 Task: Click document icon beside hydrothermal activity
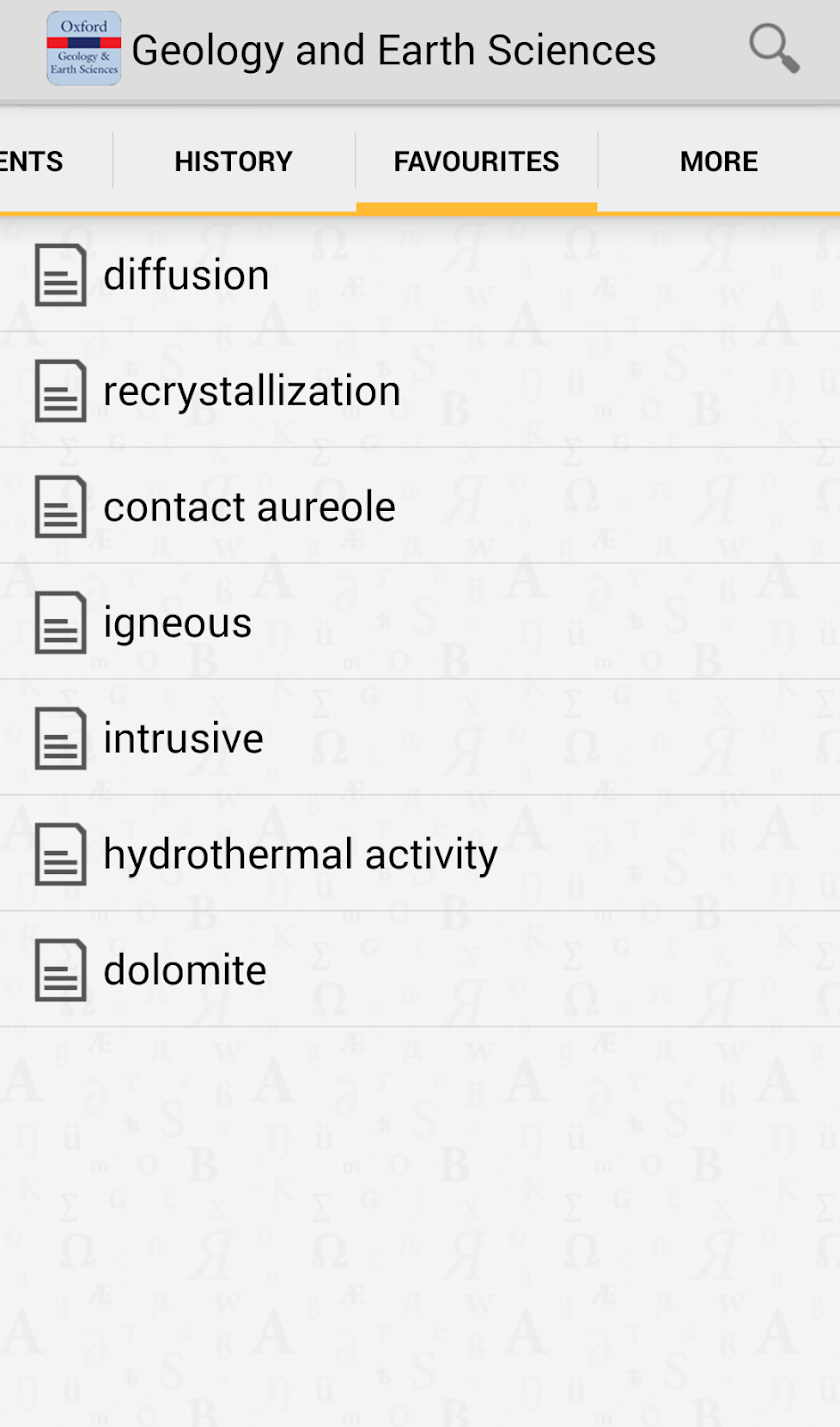61,855
